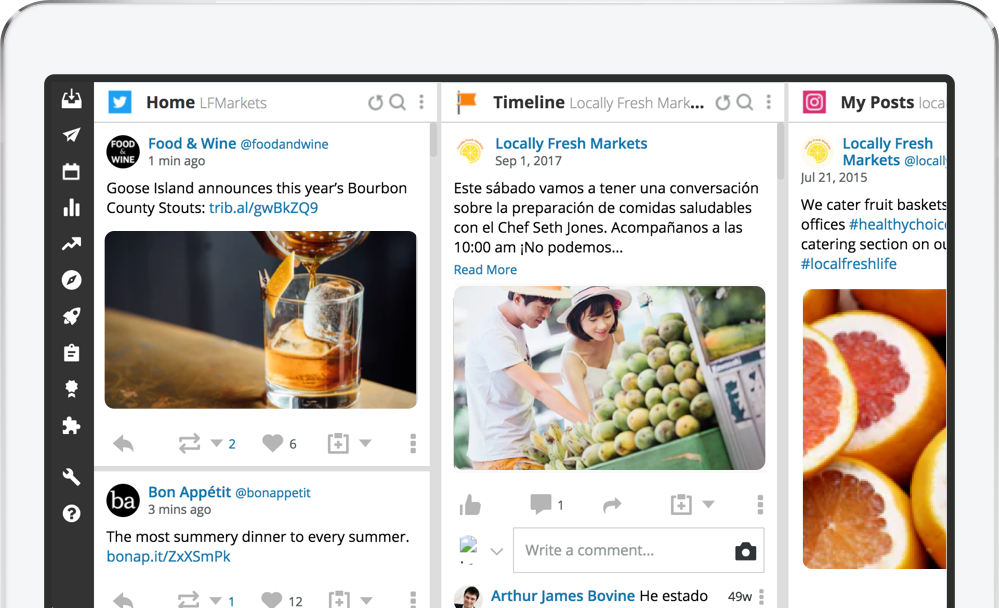Share the Locally Fresh Markets post
This screenshot has width=999, height=608.
tap(612, 505)
